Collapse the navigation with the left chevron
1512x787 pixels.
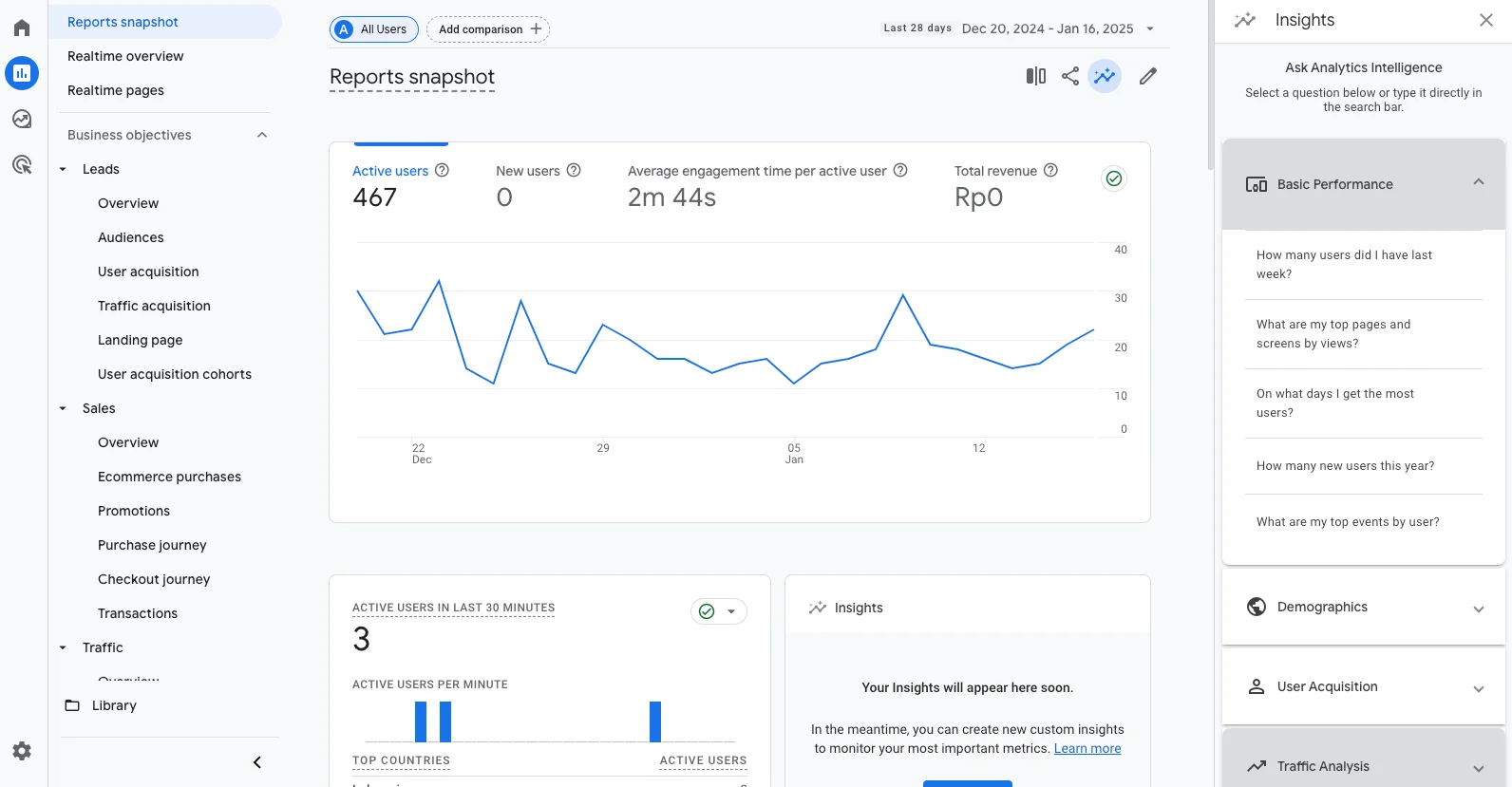click(x=257, y=762)
